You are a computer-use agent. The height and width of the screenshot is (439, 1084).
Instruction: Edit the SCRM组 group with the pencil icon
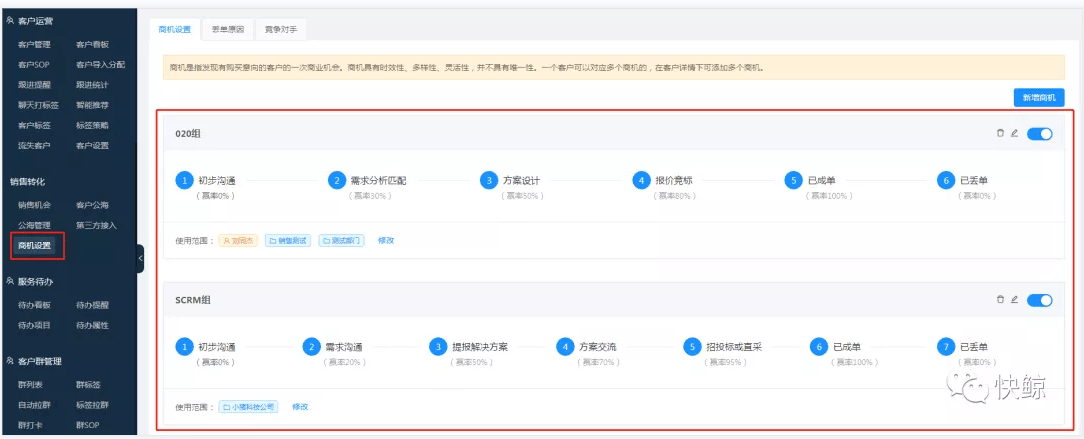point(1014,299)
